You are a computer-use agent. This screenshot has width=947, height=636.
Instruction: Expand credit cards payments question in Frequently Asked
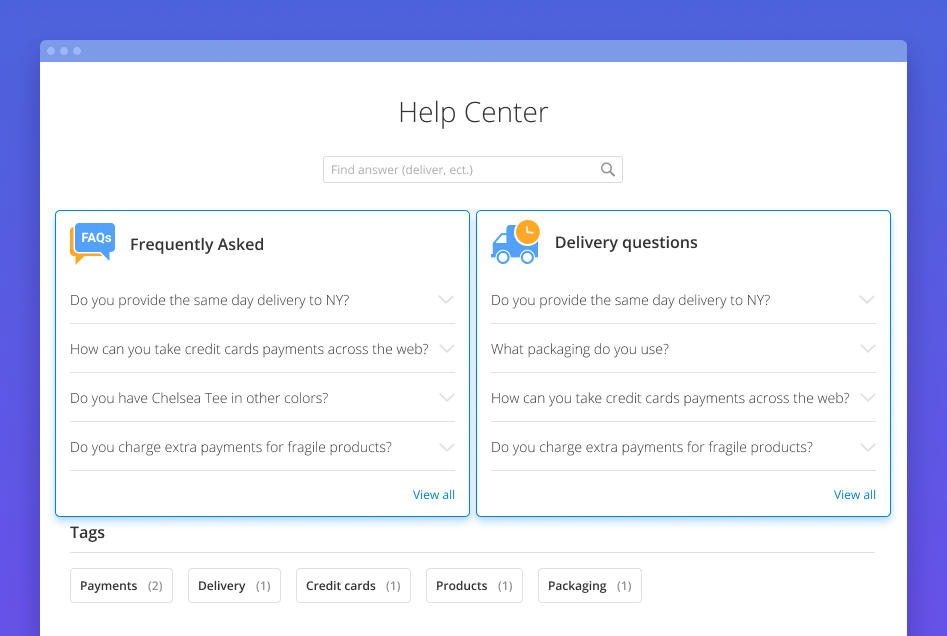click(446, 349)
